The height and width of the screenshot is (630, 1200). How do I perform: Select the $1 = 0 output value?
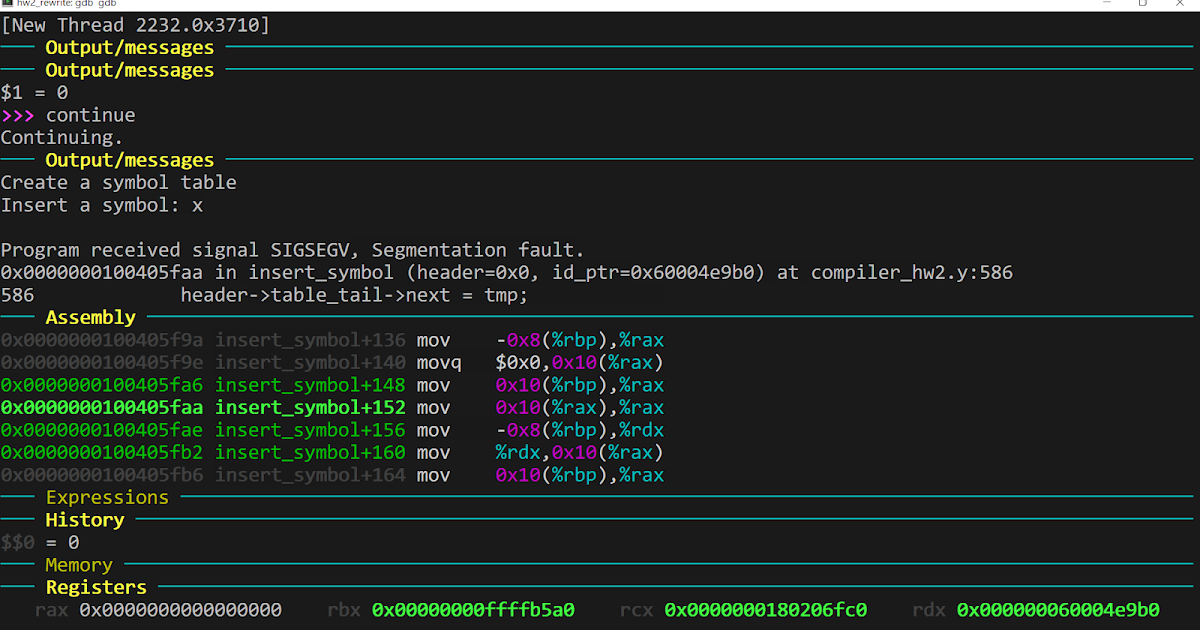click(x=32, y=91)
